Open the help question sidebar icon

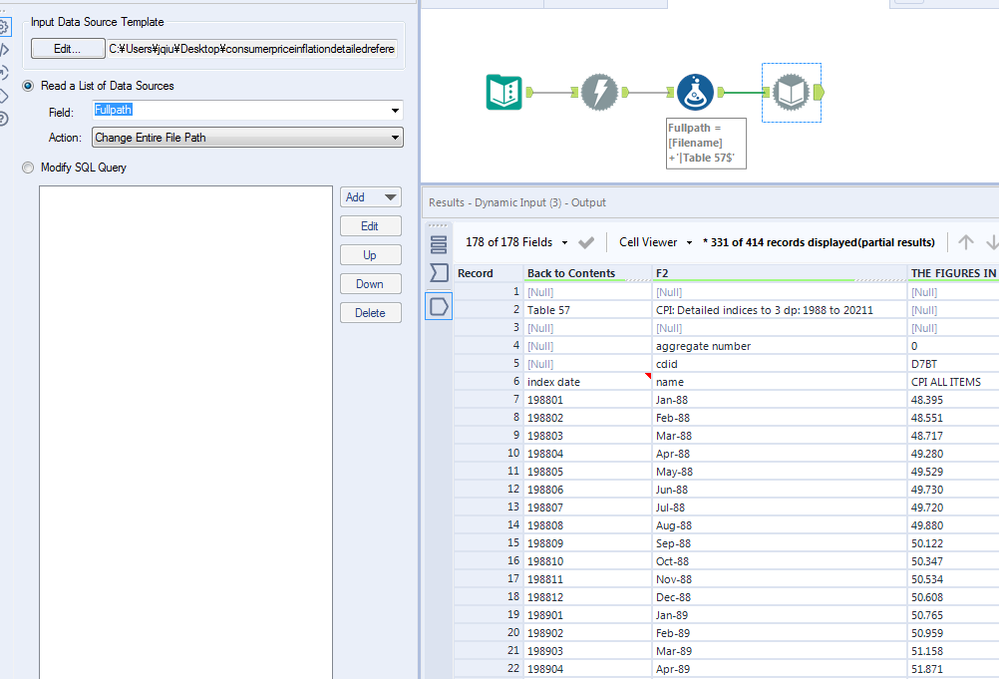coord(4,118)
